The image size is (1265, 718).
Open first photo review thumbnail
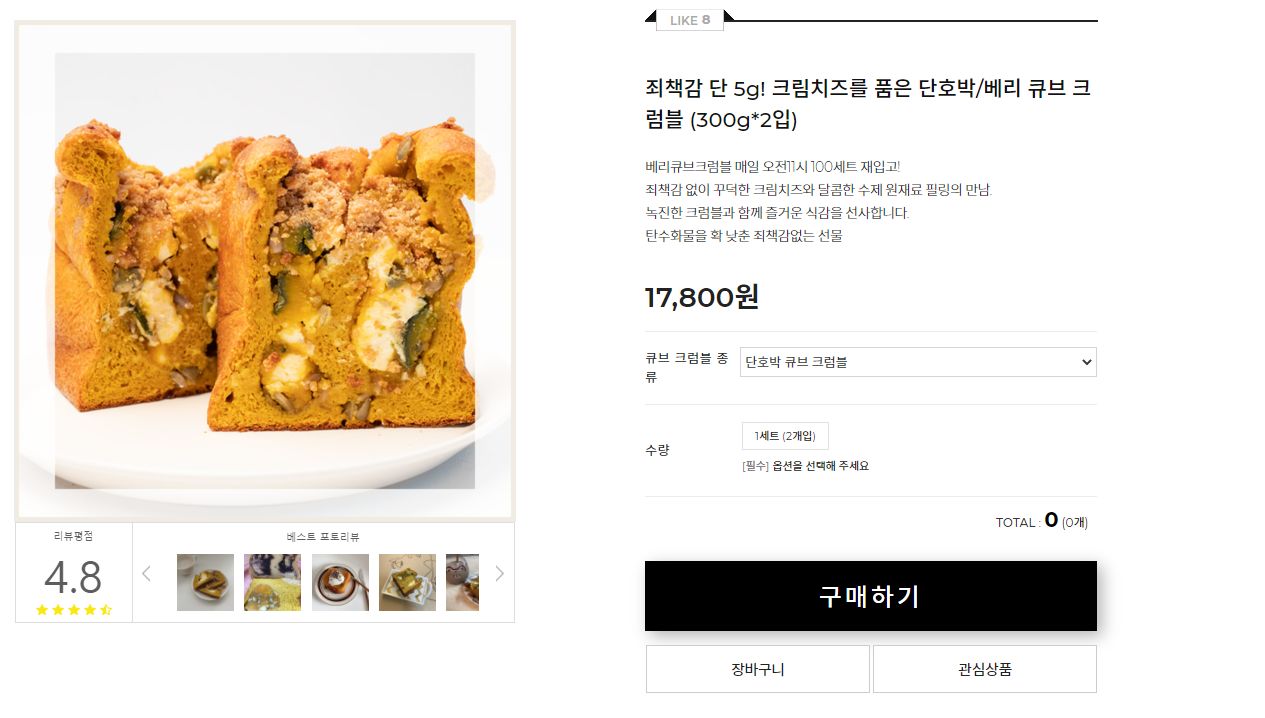tap(205, 582)
